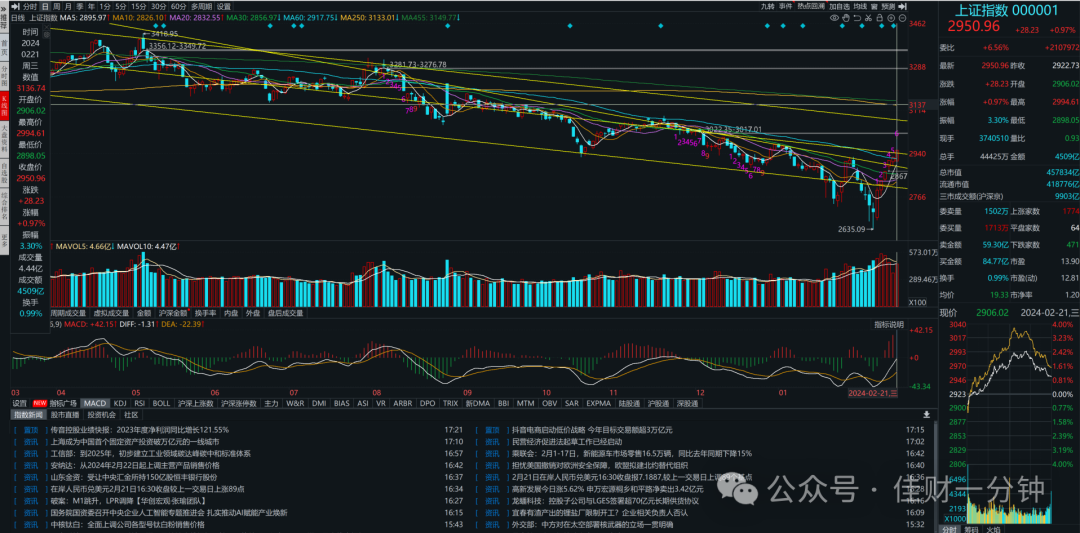Switch to 15分 minute chart
This screenshot has height=533, width=1080.
tap(138, 6)
